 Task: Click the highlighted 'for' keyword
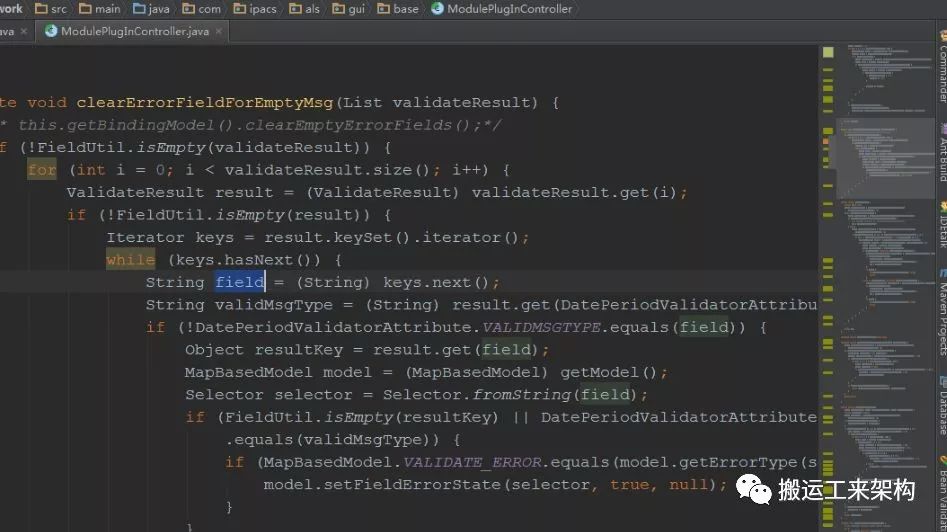coord(42,170)
